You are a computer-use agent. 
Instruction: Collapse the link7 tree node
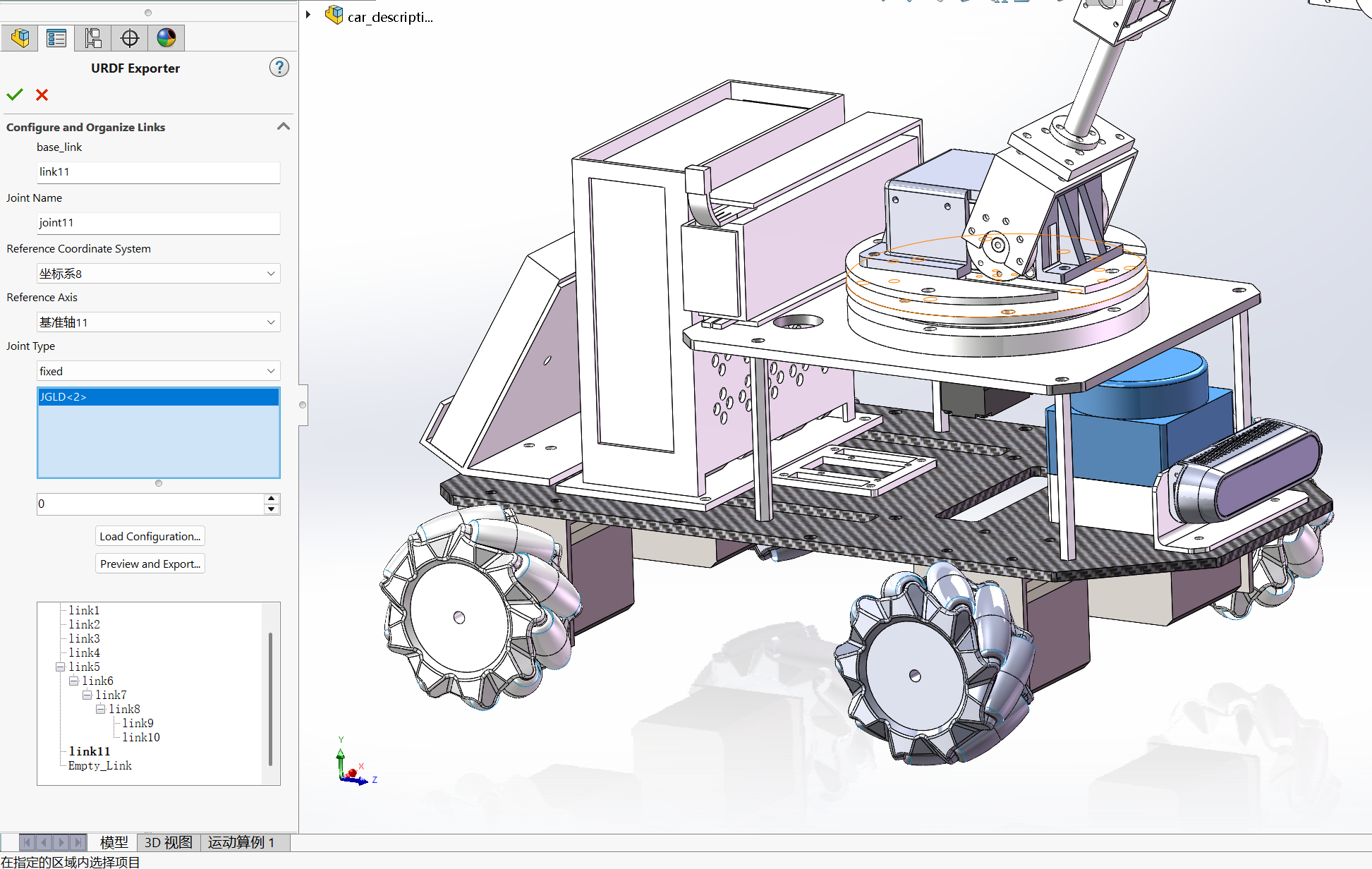tap(87, 695)
